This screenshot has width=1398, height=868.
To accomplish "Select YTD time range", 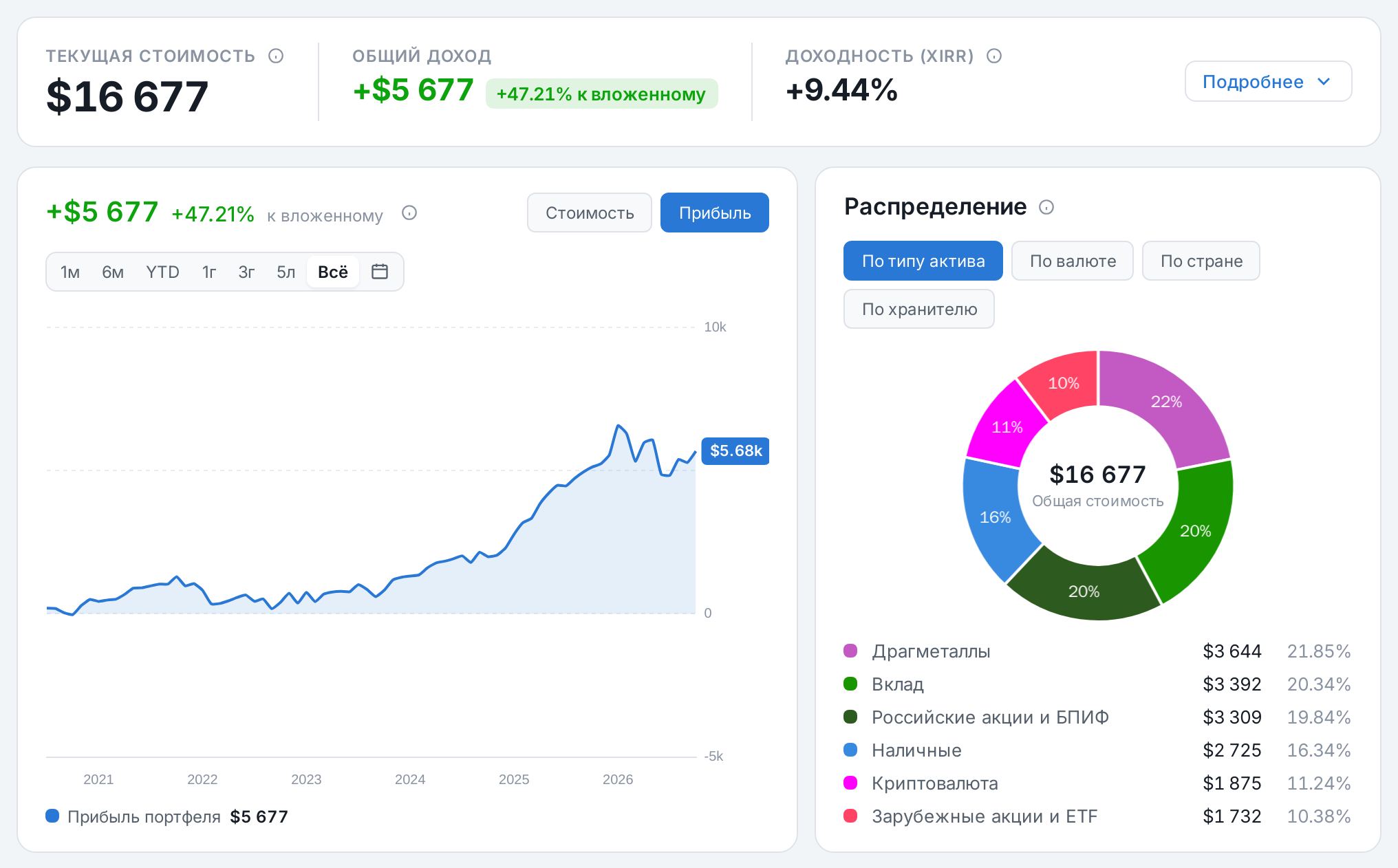I will click(162, 272).
